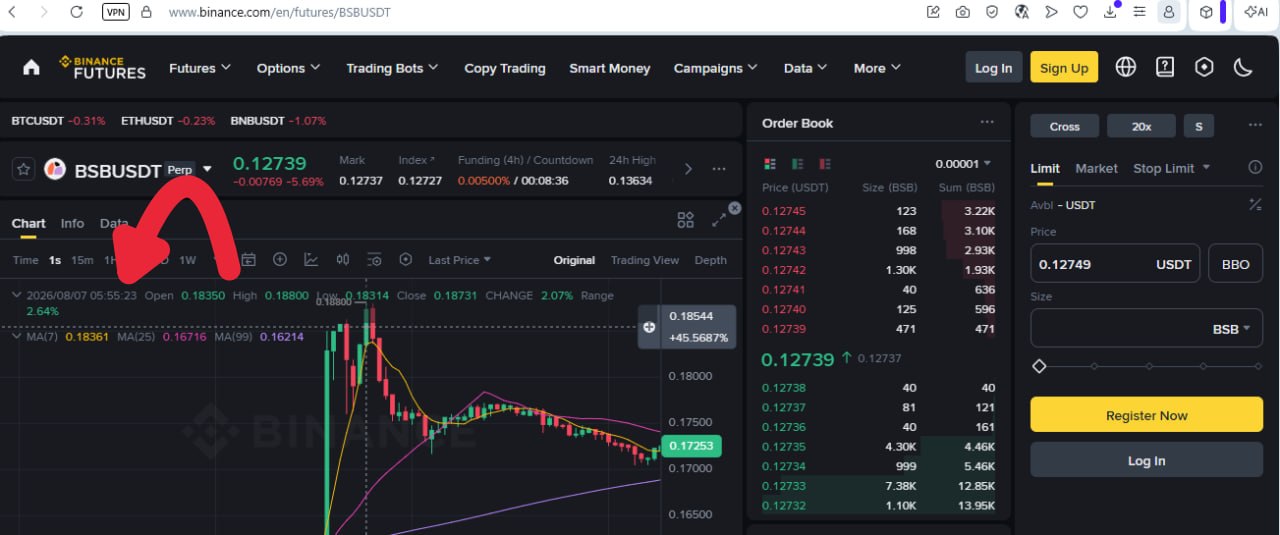The width and height of the screenshot is (1280, 535).
Task: Switch to Chart tab
Action: tap(28, 223)
